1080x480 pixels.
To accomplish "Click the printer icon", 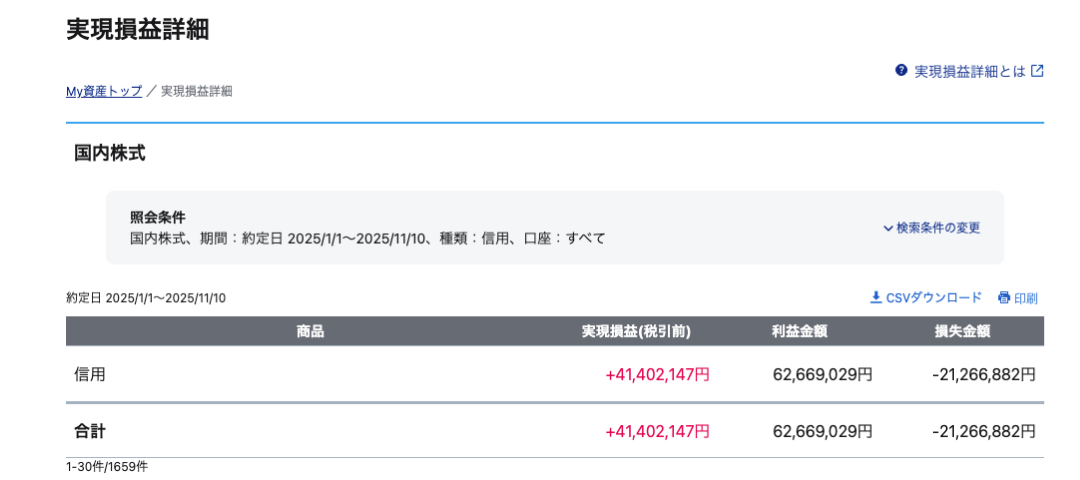I will pyautogui.click(x=1004, y=298).
